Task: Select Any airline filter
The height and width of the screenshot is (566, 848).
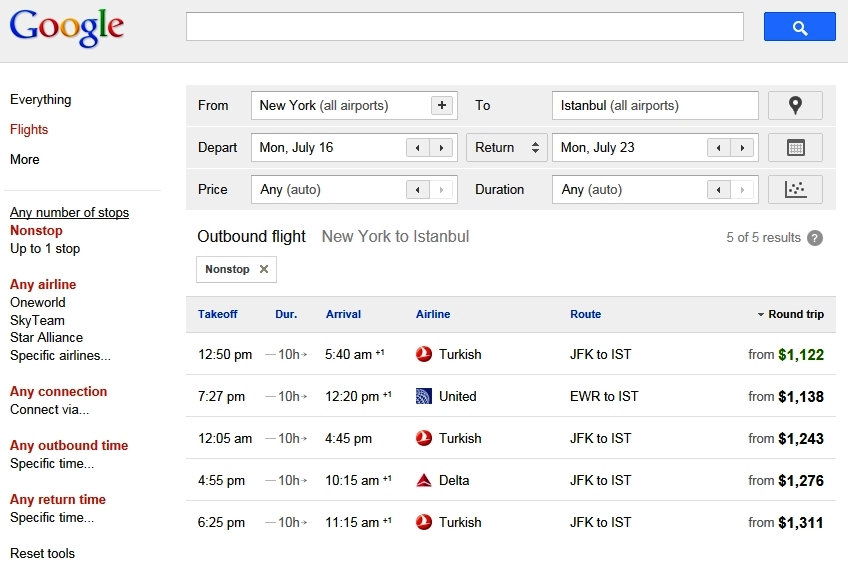Action: (43, 284)
